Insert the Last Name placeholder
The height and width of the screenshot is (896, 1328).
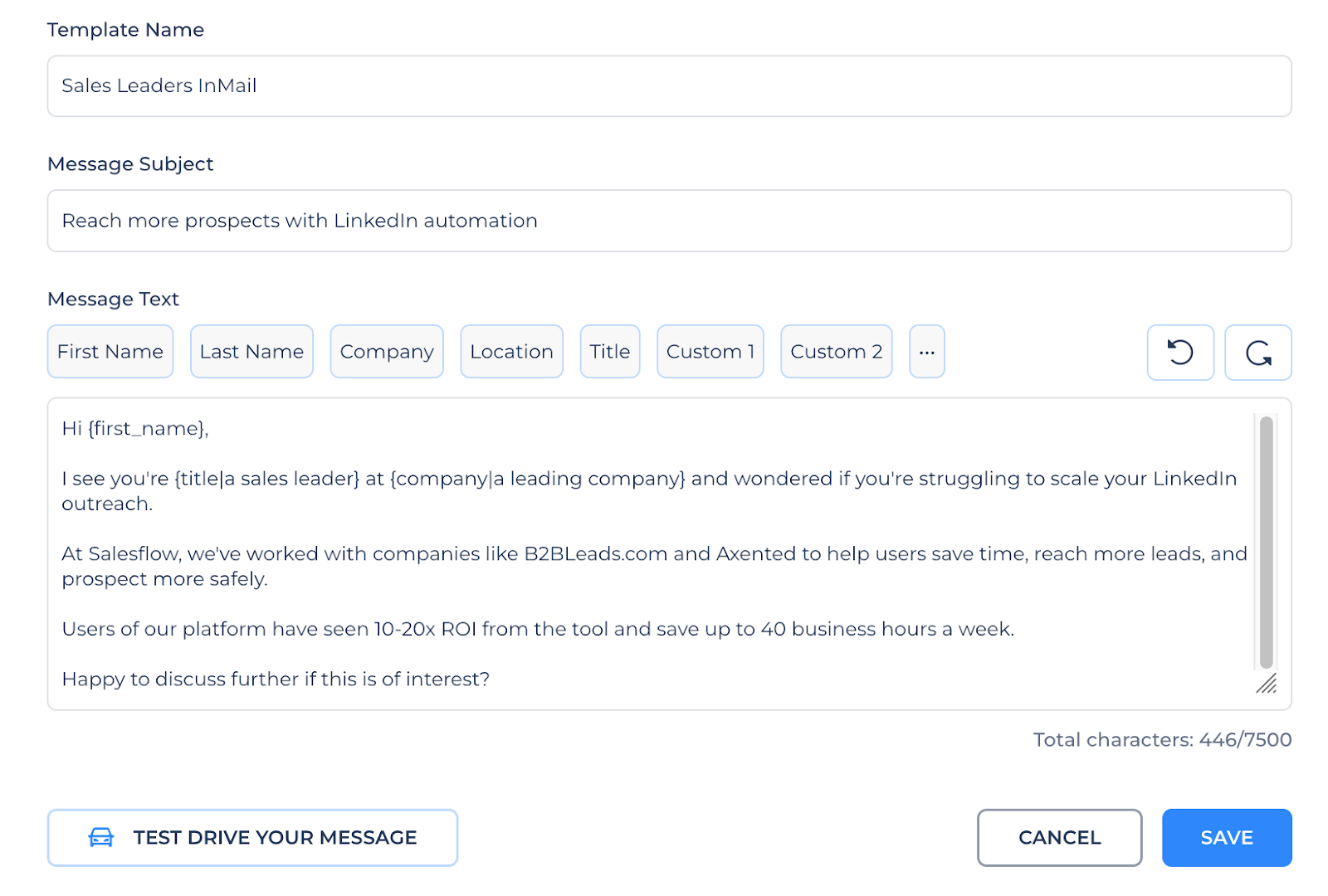click(251, 352)
